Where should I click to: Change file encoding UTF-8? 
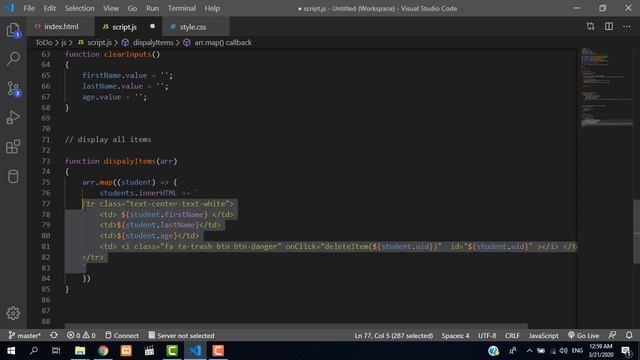pyautogui.click(x=487, y=336)
